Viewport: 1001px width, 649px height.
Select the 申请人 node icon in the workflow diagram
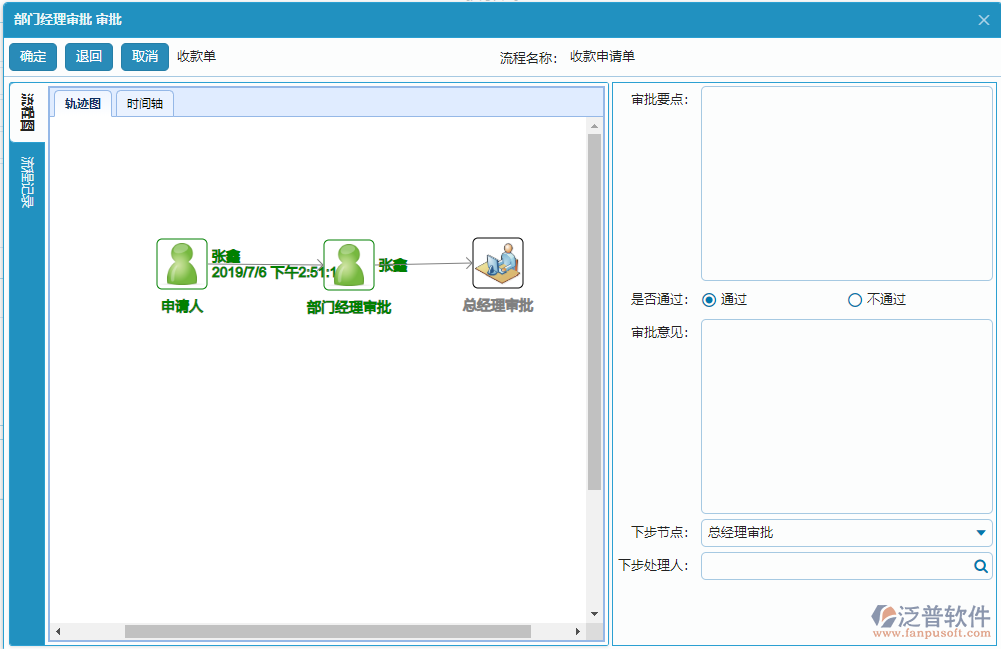181,262
